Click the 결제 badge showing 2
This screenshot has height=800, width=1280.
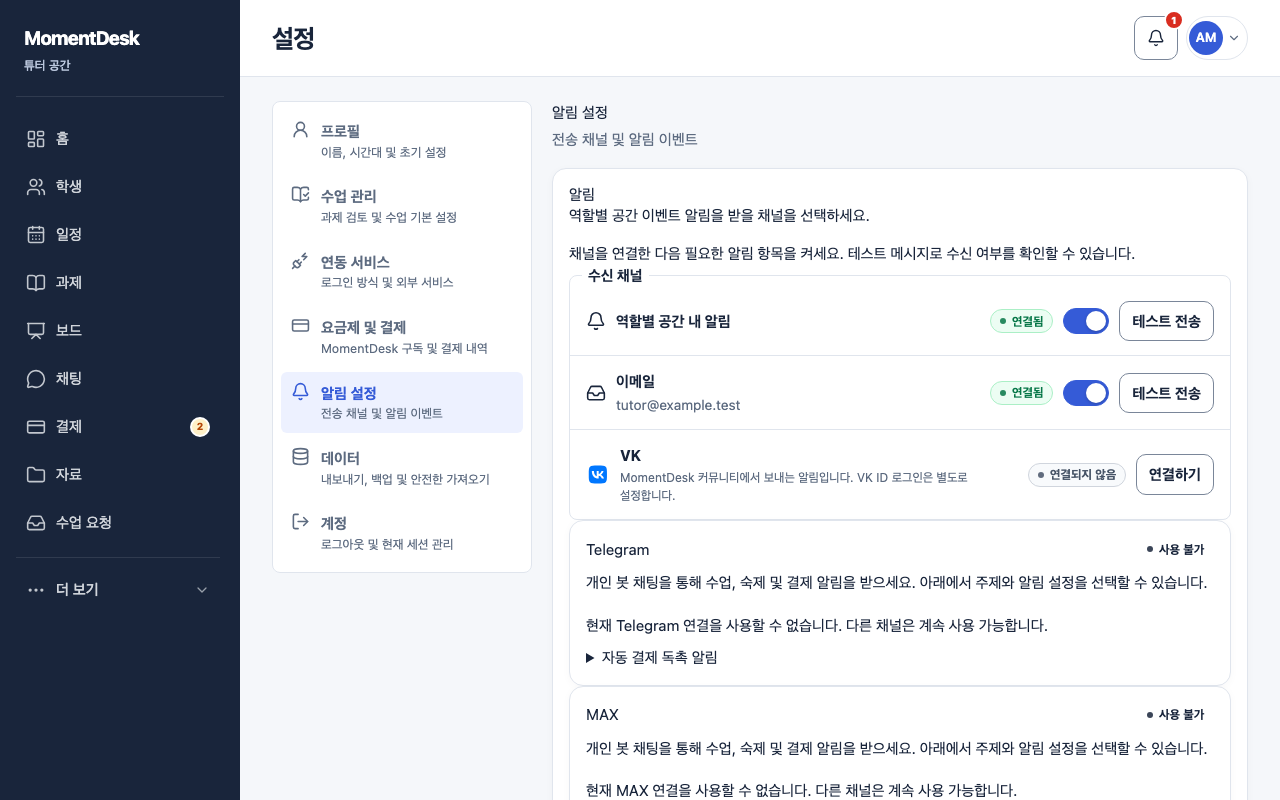coord(200,427)
